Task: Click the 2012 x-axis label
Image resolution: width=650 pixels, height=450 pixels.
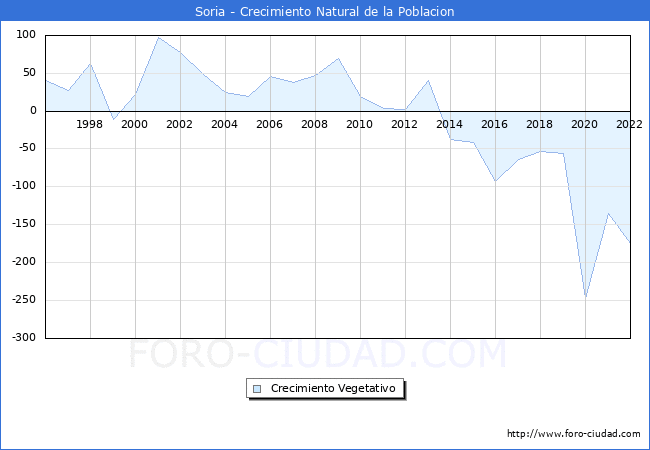Action: (x=404, y=124)
